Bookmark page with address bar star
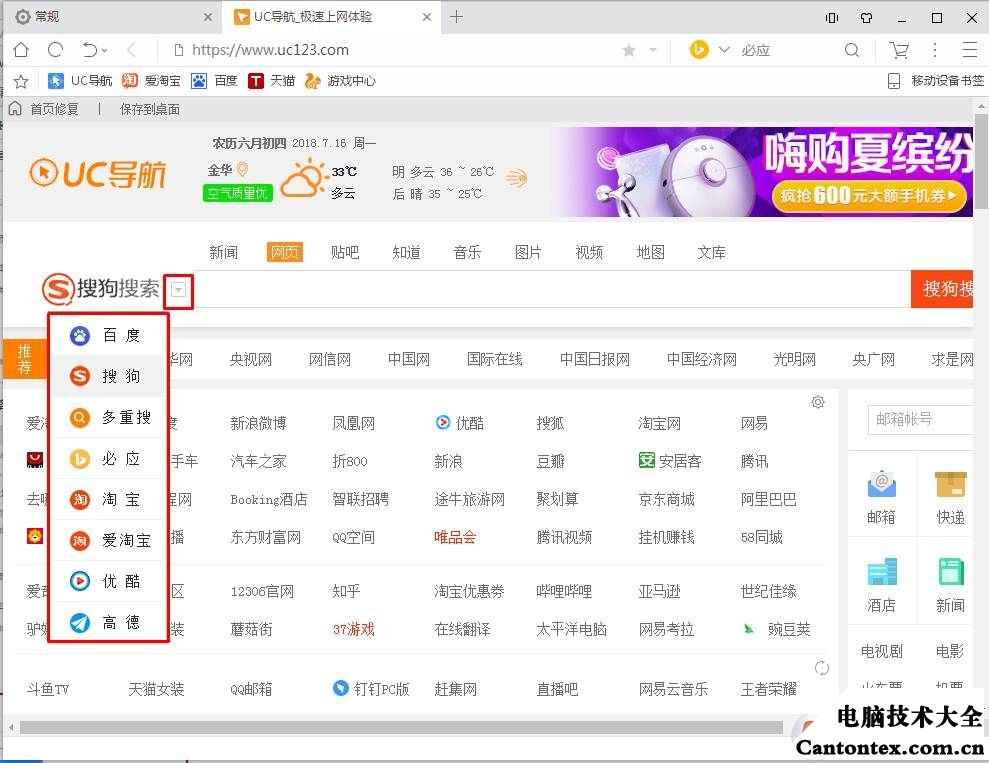The width and height of the screenshot is (989, 763). coord(628,50)
